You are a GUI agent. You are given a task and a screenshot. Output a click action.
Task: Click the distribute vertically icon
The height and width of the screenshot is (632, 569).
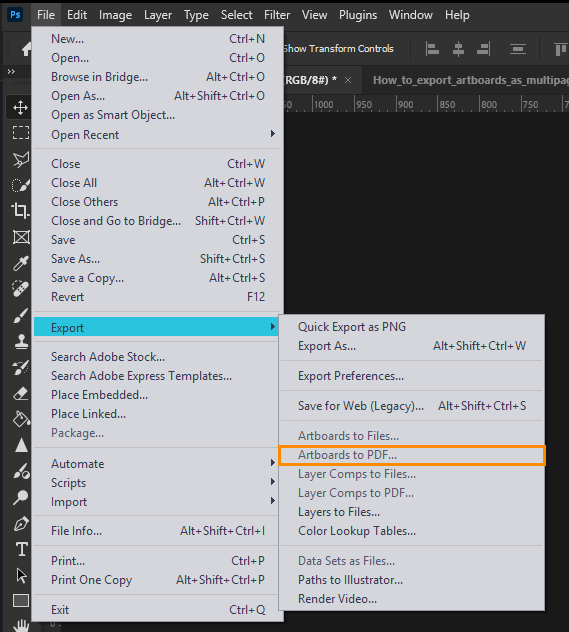click(x=518, y=49)
